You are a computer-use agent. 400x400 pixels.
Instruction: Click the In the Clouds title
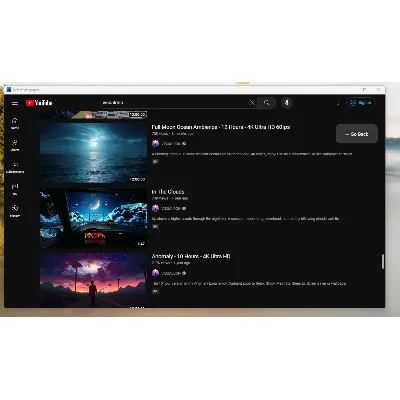(x=168, y=192)
